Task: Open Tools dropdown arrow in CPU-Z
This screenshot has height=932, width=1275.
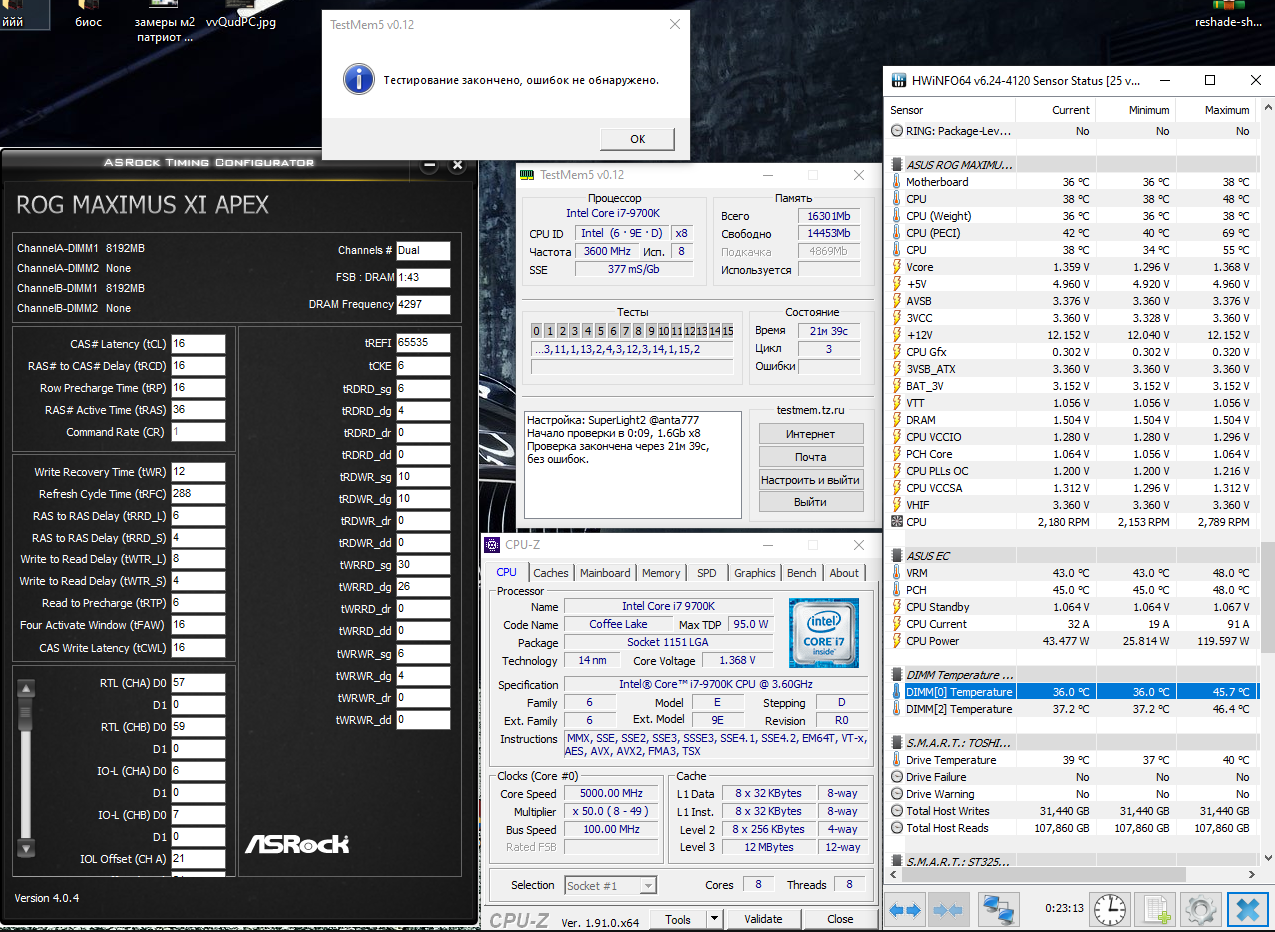Action: (714, 919)
